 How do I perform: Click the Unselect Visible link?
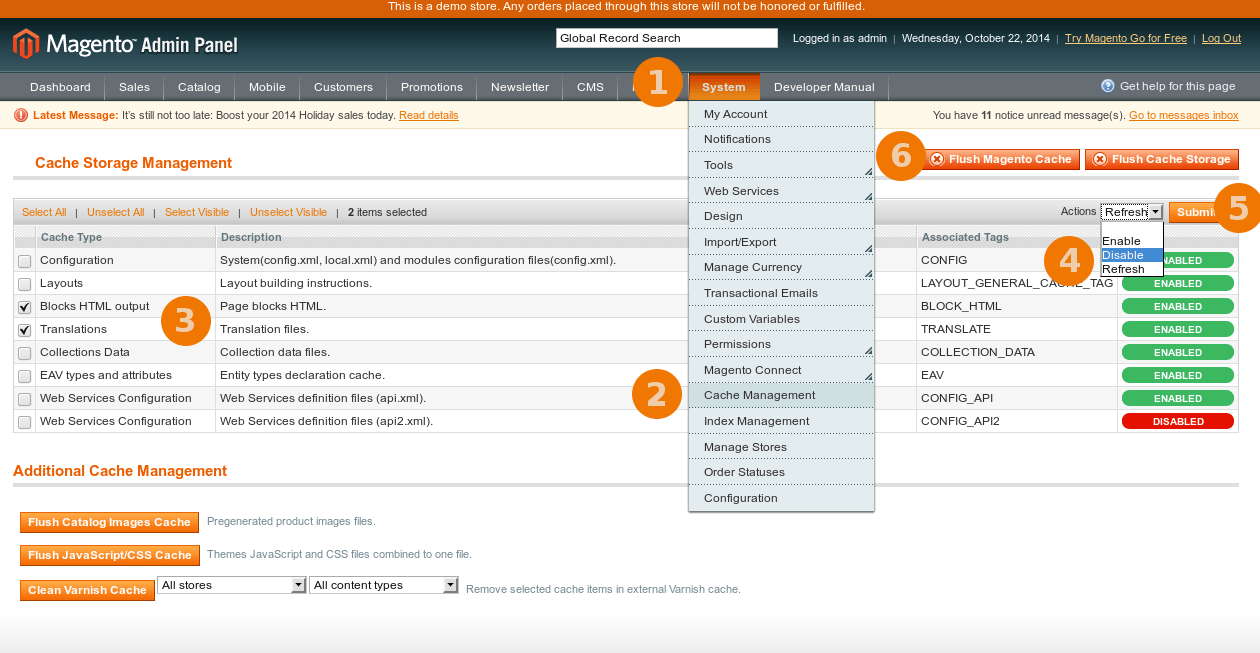point(289,212)
